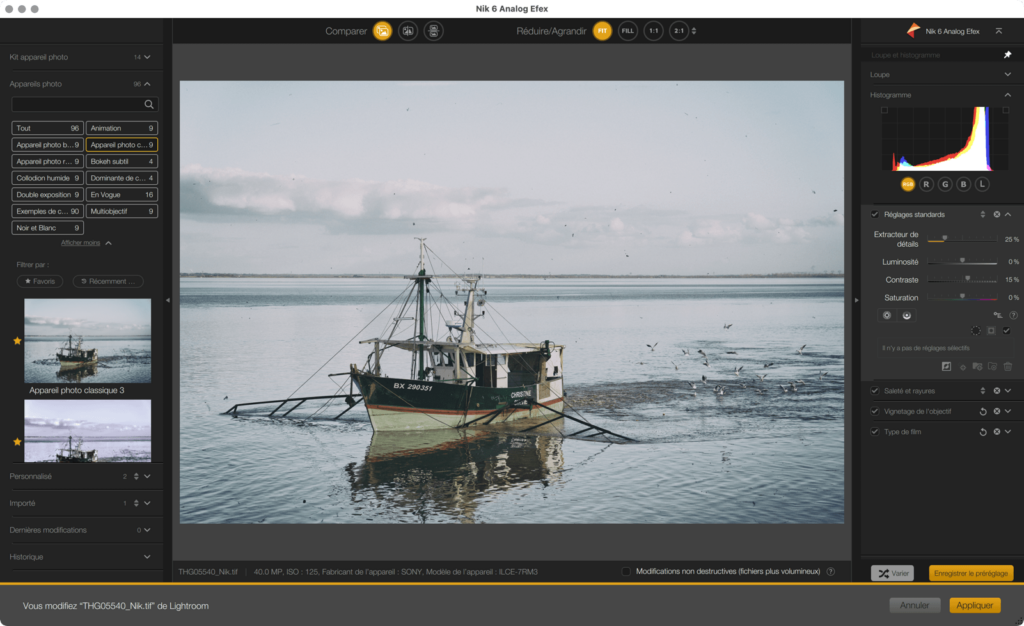The width and height of the screenshot is (1024, 626).
Task: Open help for selective adjustments
Action: coord(1014,315)
